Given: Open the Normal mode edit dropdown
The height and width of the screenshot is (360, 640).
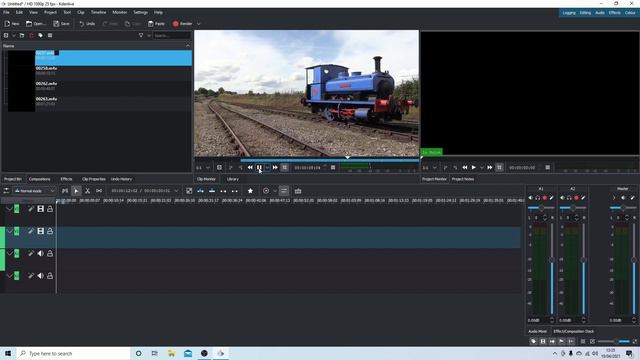Looking at the screenshot, I should coord(34,191).
